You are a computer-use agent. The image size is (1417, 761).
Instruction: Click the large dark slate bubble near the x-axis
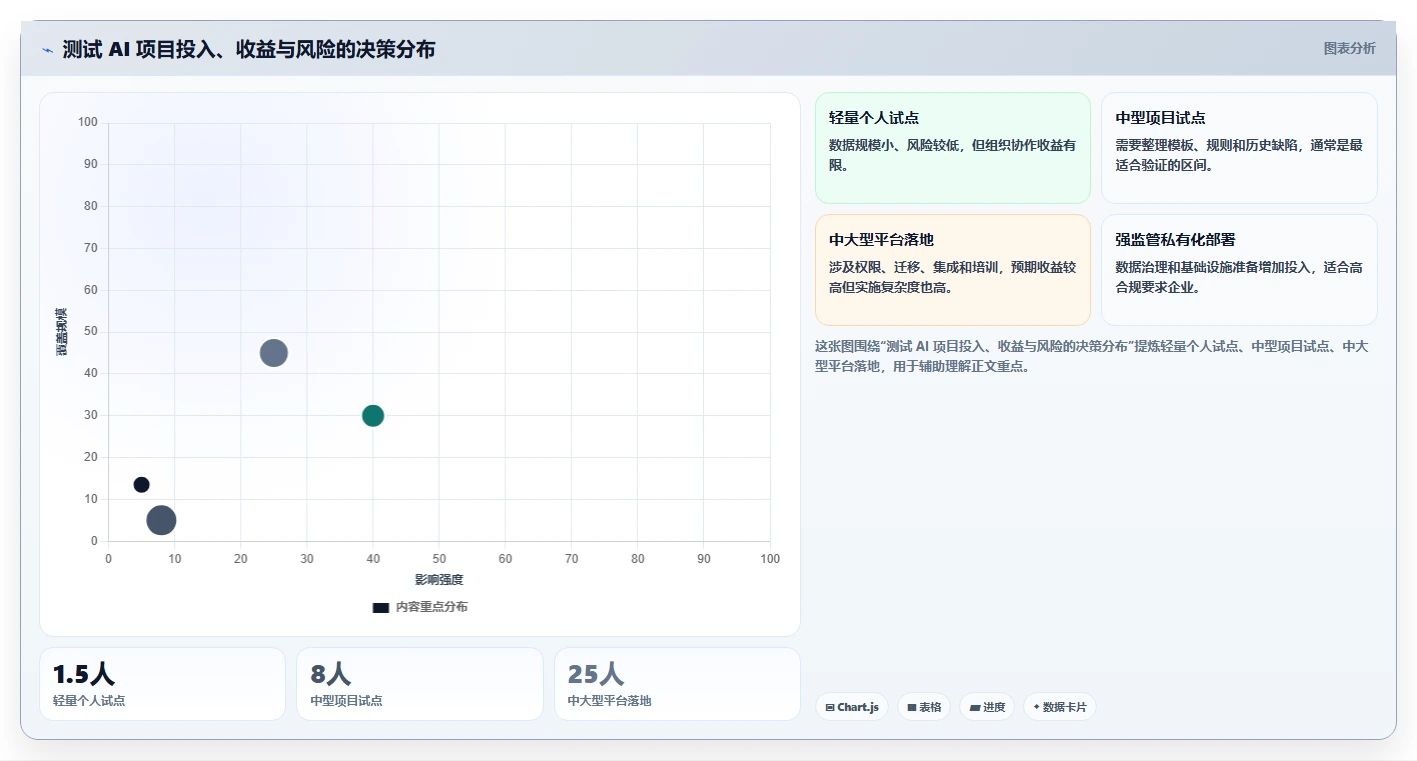161,520
